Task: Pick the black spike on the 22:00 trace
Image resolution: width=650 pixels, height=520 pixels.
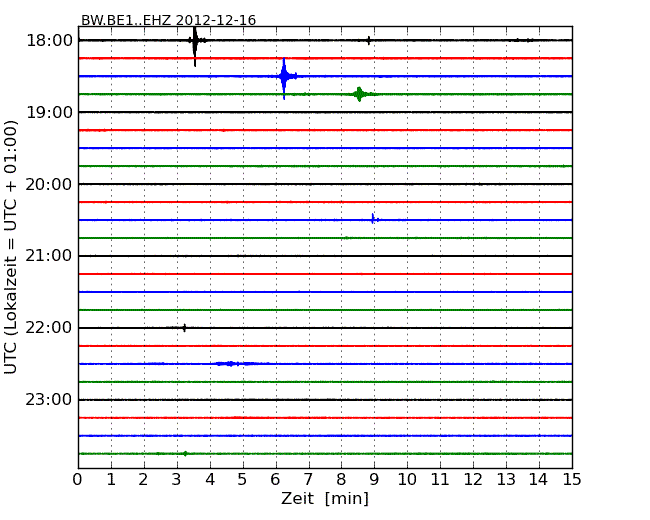Action: pyautogui.click(x=184, y=328)
